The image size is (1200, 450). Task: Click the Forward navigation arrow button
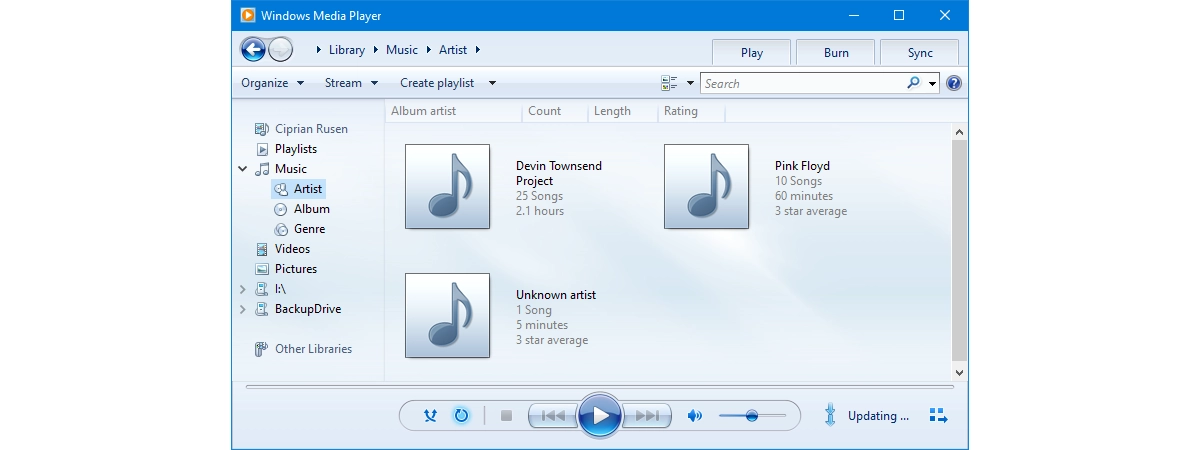click(x=281, y=49)
